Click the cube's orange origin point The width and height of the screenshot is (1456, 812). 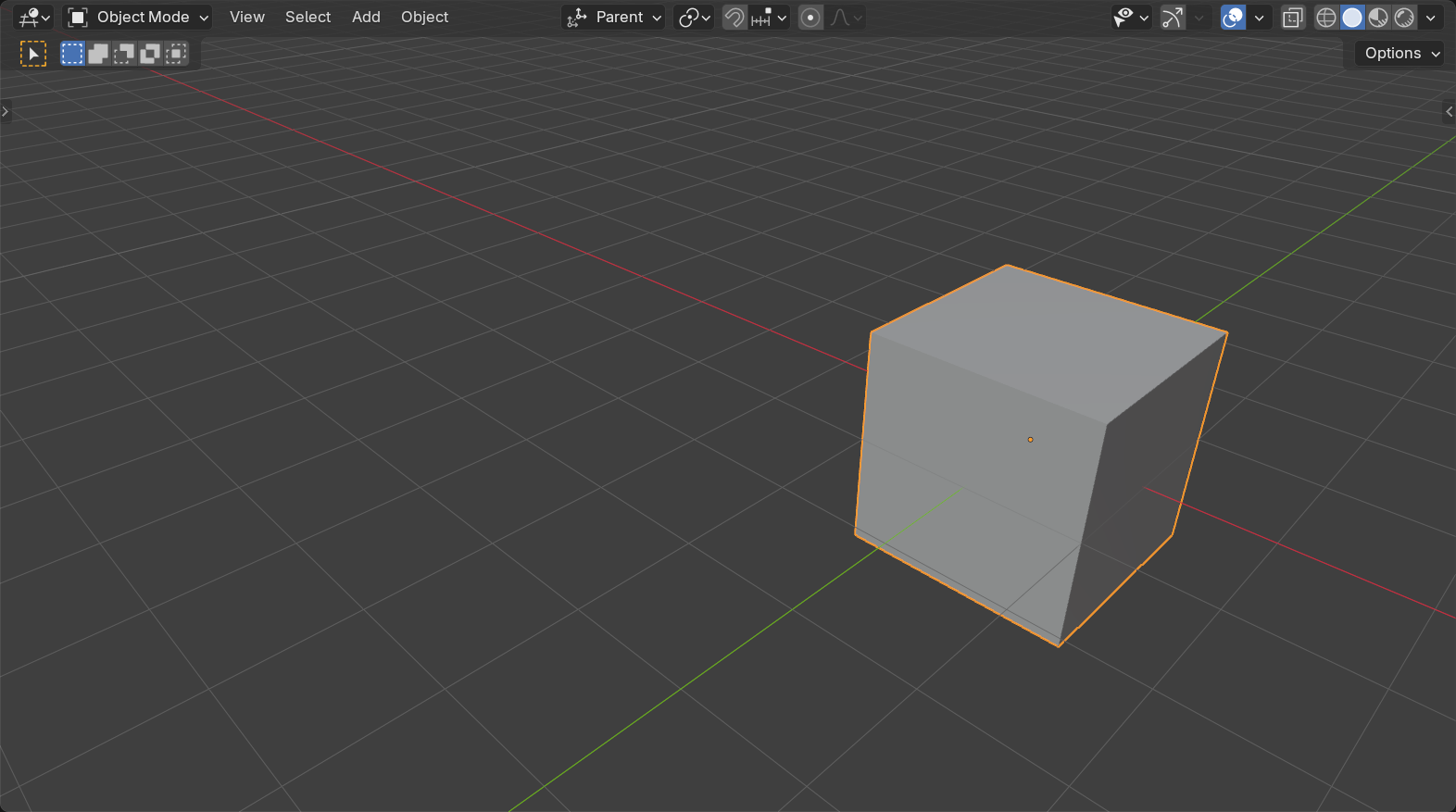(1030, 440)
